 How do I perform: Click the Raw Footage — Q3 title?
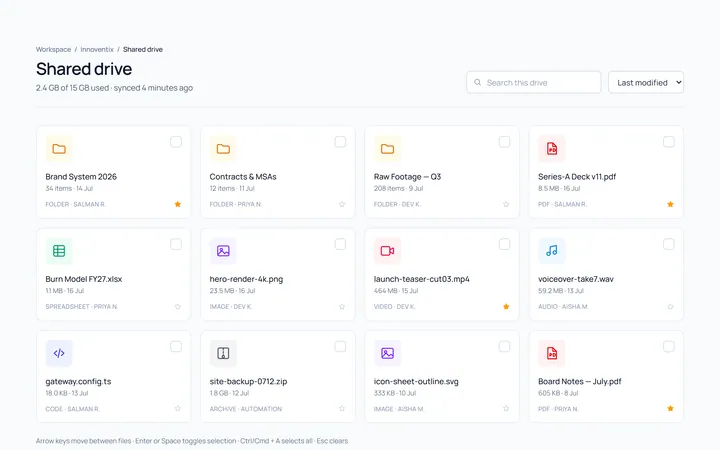tap(407, 176)
